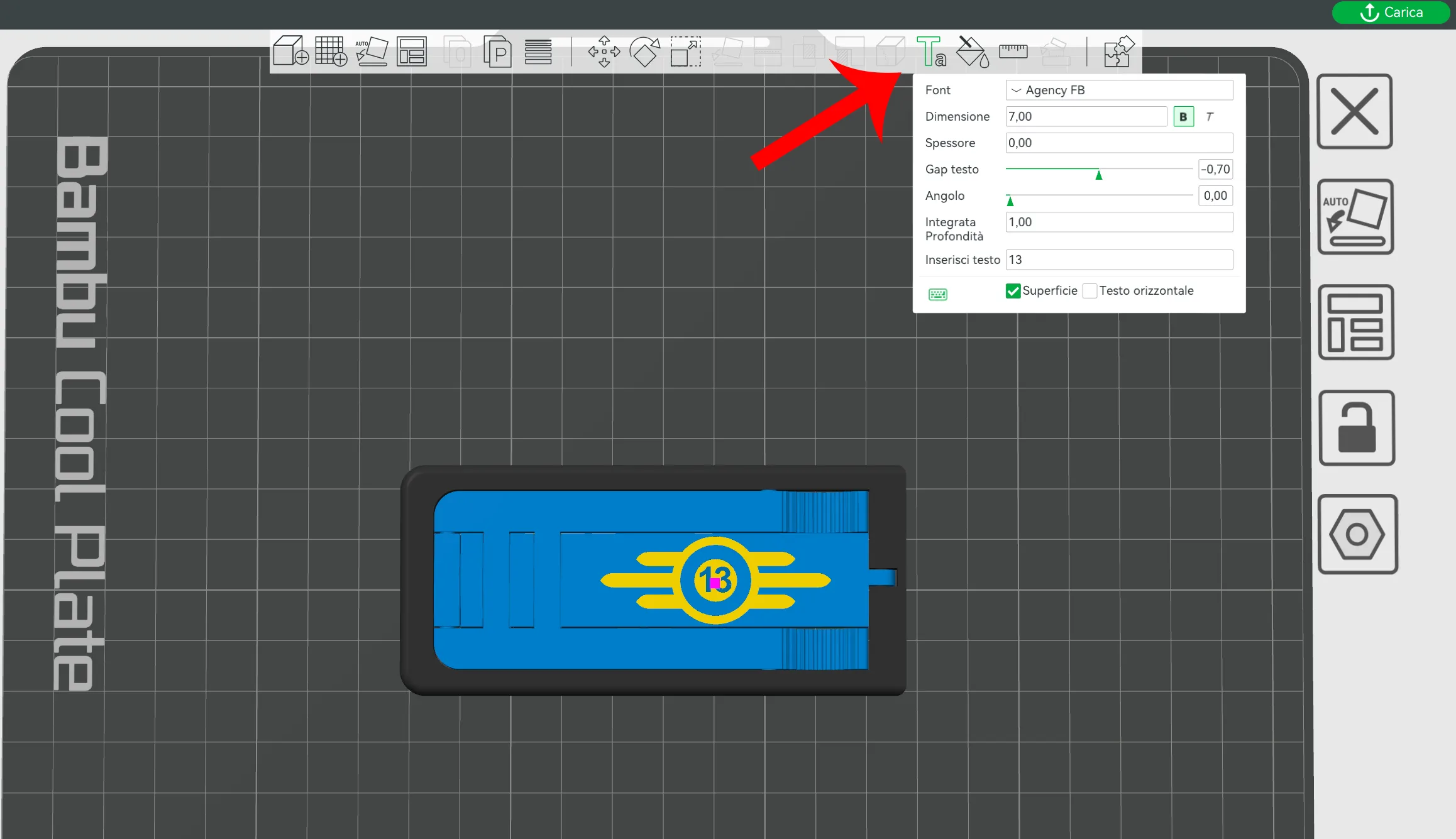Open plate settings hexagon icon
Image resolution: width=1456 pixels, height=839 pixels.
coord(1357,534)
